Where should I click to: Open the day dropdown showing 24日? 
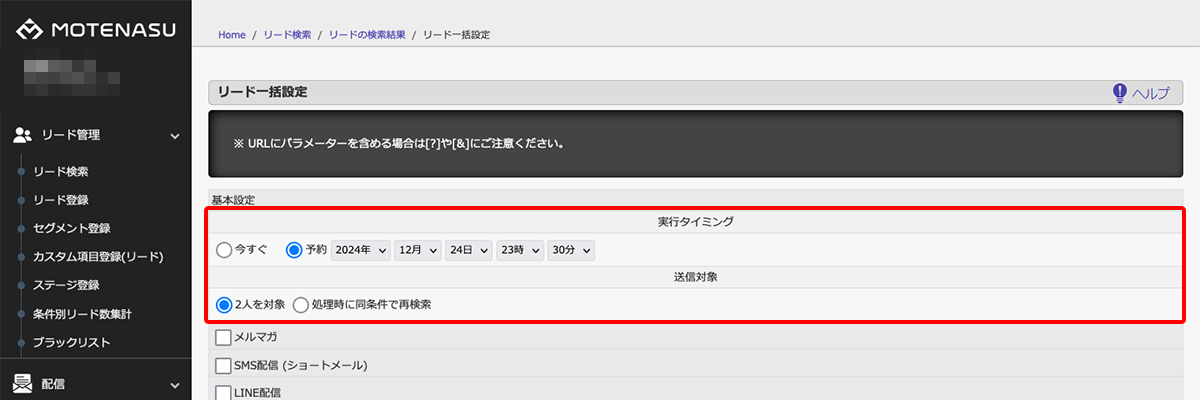pyautogui.click(x=469, y=250)
